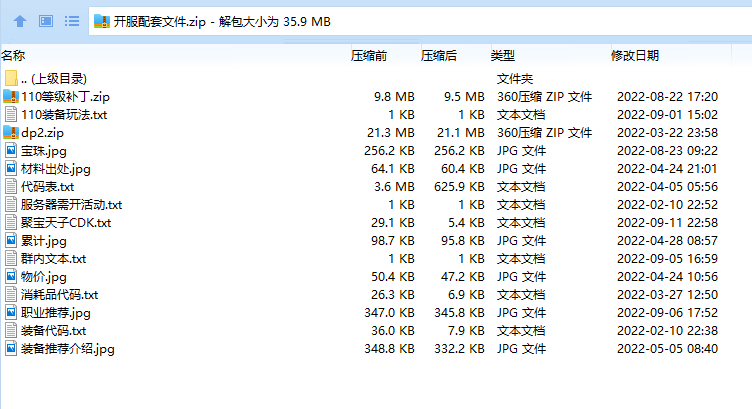Sort by 压缩前 column header
Image resolution: width=752 pixels, height=409 pixels.
(x=369, y=56)
